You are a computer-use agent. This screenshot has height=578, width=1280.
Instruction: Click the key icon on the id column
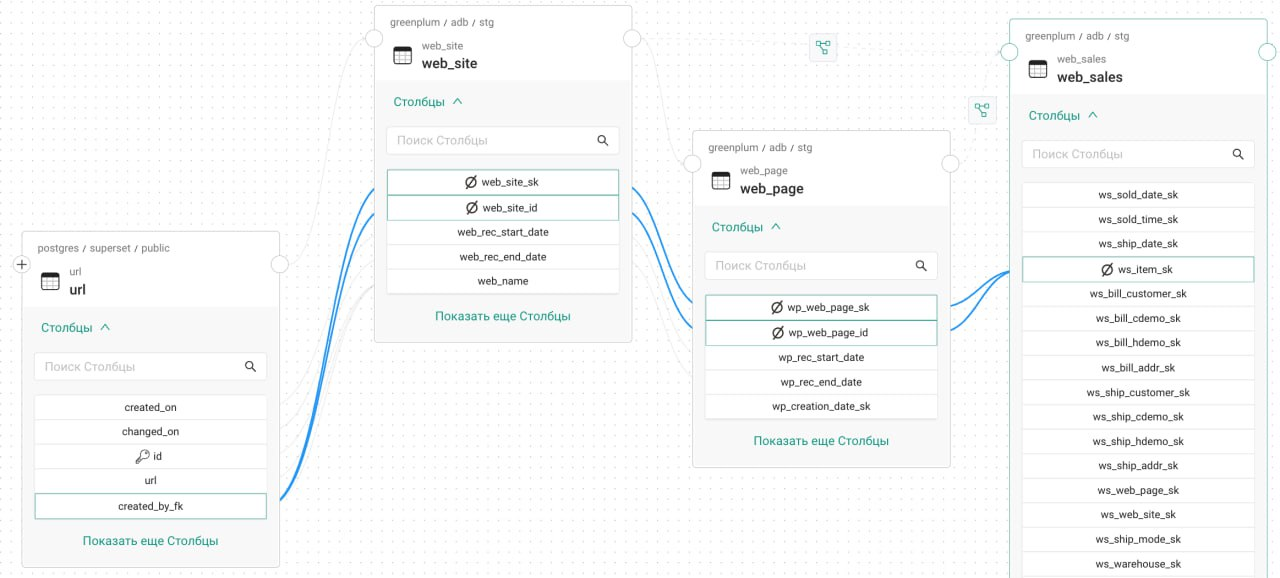(142, 456)
